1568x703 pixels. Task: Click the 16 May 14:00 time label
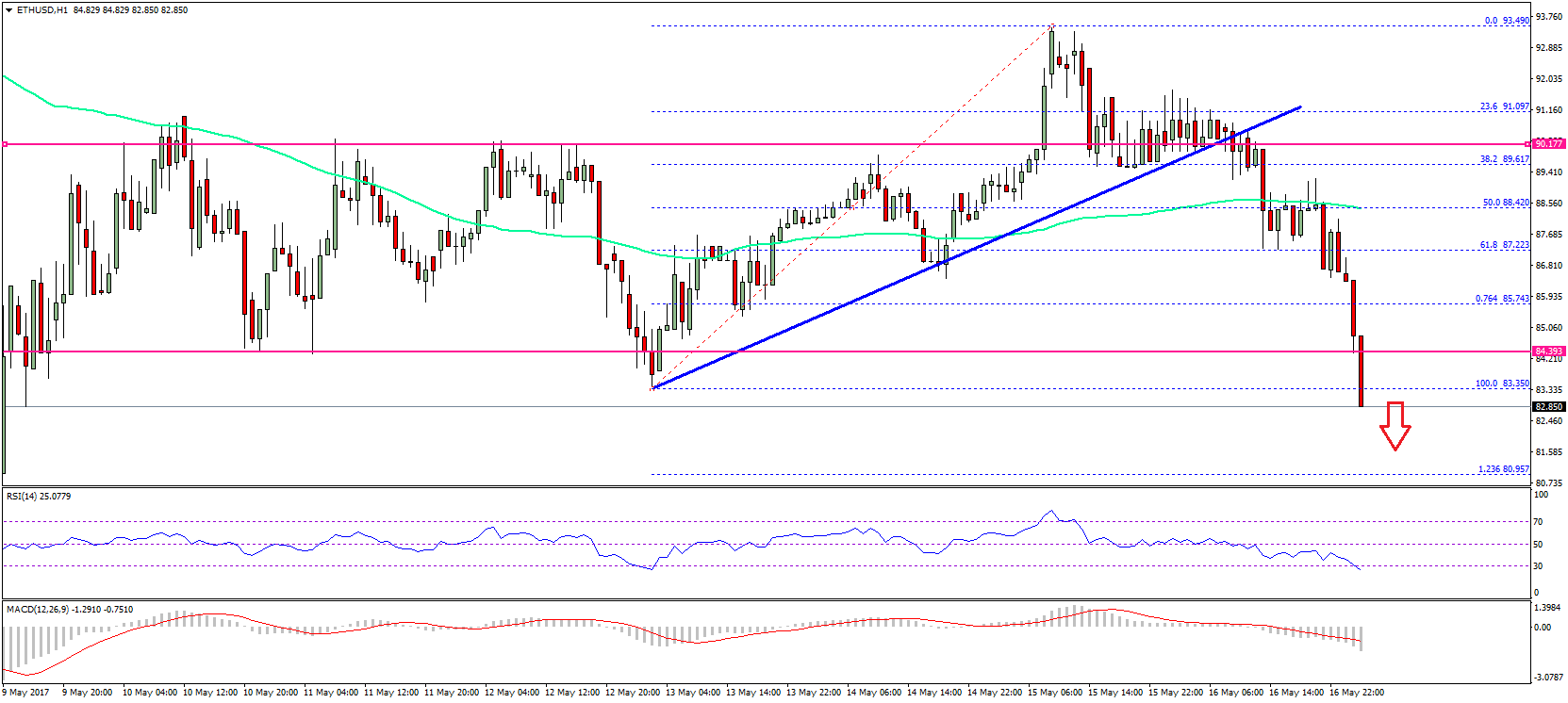(x=1296, y=693)
